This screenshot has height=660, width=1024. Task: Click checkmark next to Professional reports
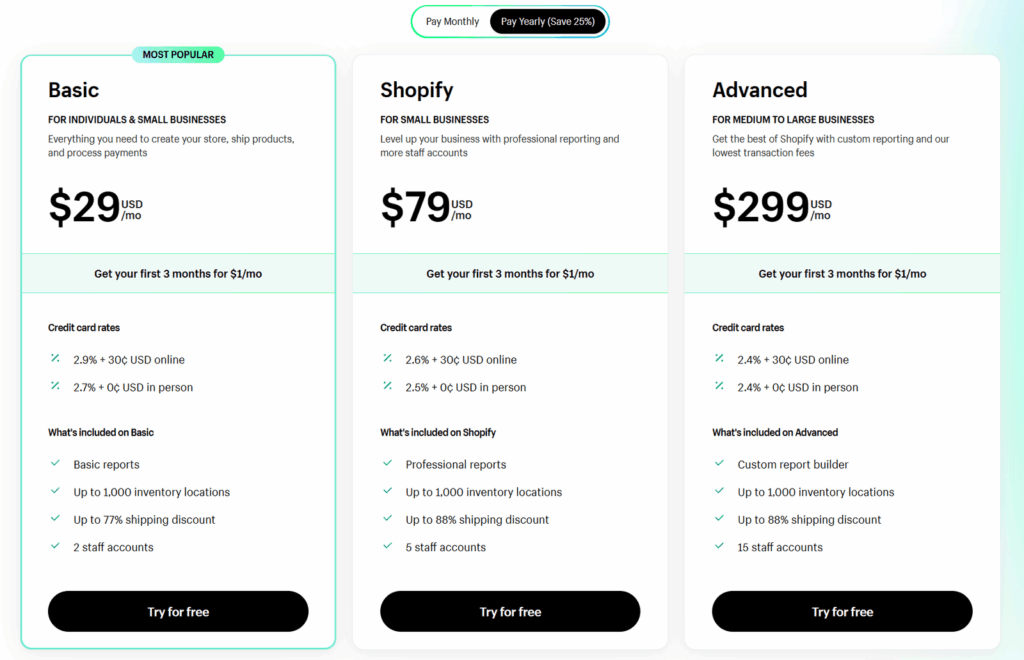(x=387, y=464)
